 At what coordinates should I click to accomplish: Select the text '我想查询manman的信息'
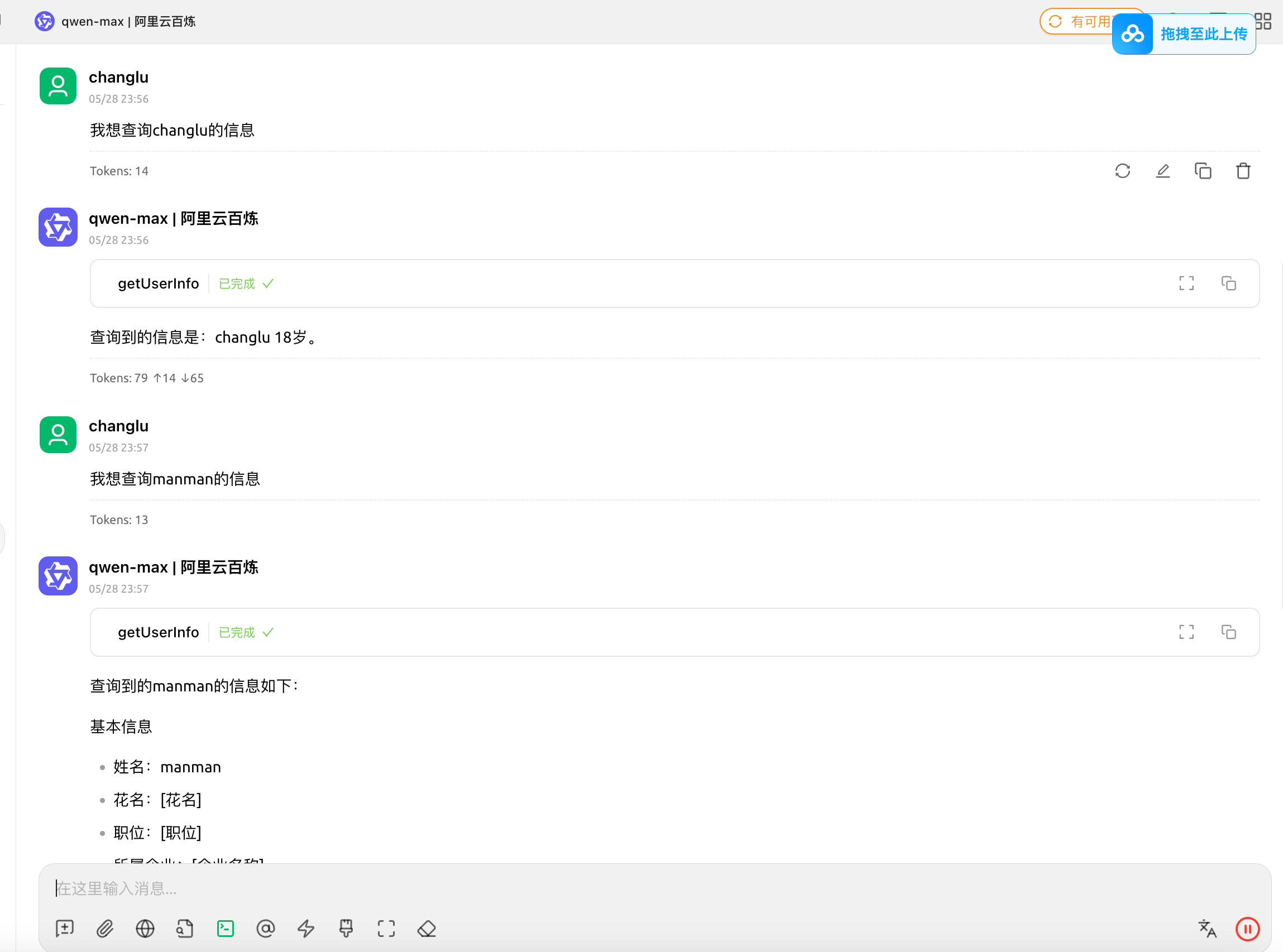[x=175, y=478]
